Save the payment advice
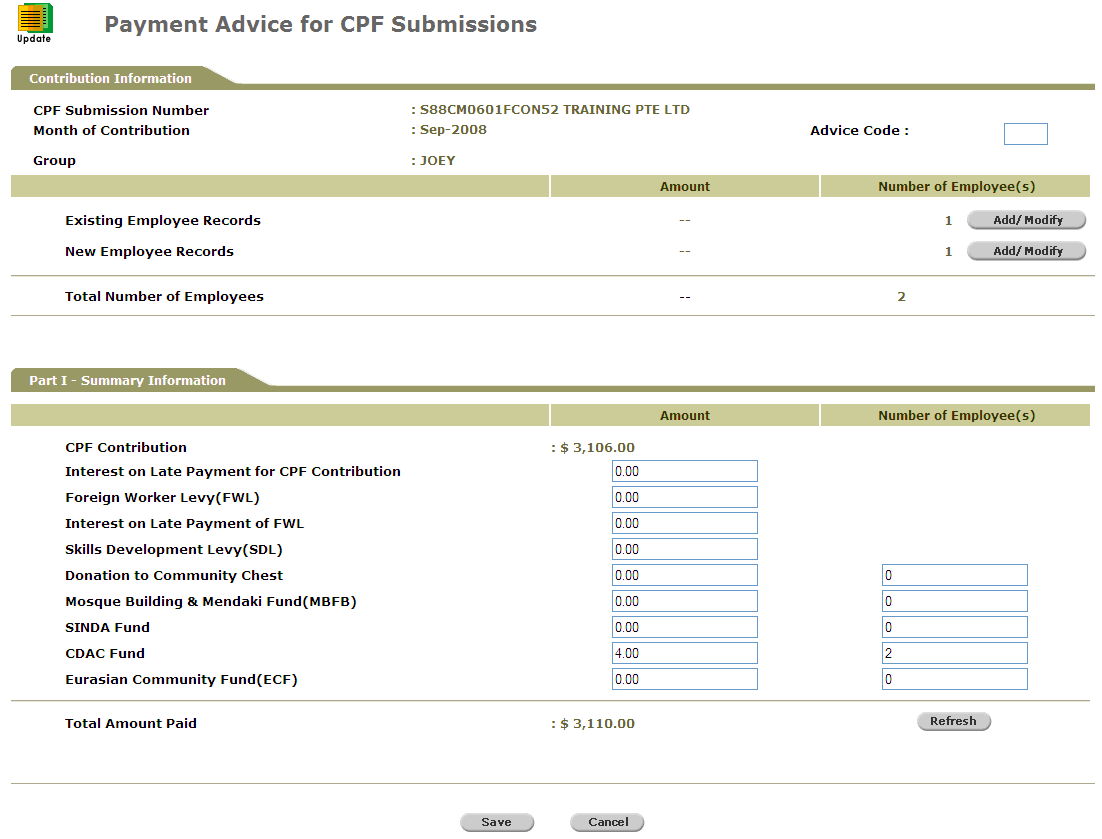The height and width of the screenshot is (839, 1102). click(x=497, y=822)
